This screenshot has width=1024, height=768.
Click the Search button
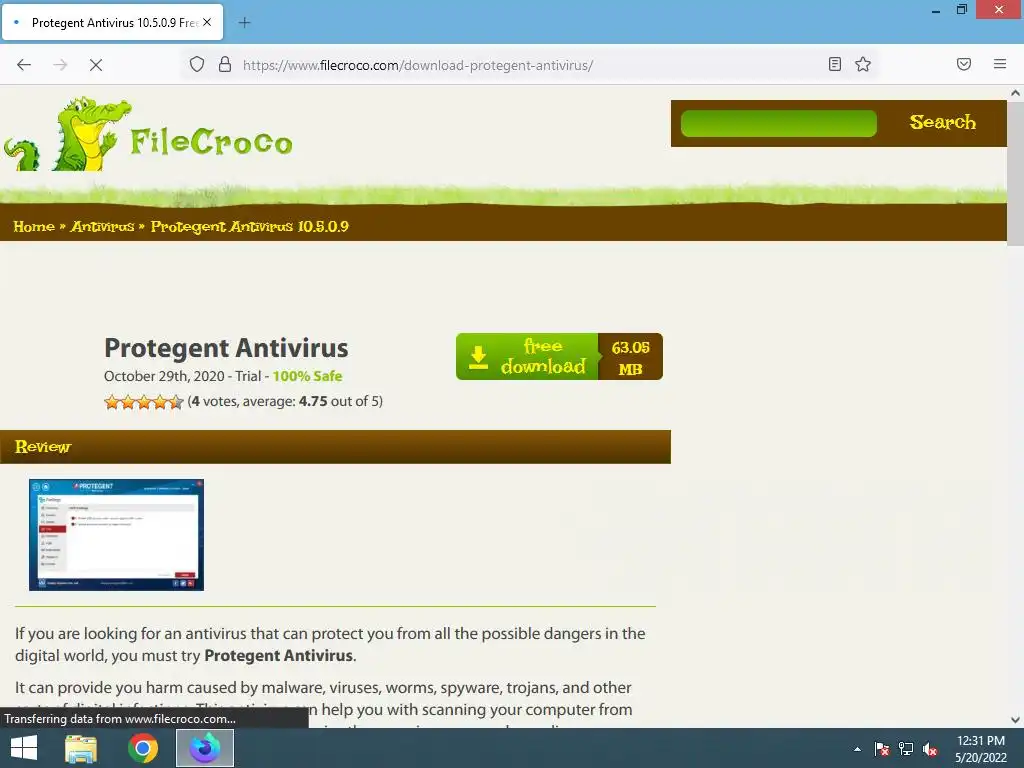coord(942,123)
